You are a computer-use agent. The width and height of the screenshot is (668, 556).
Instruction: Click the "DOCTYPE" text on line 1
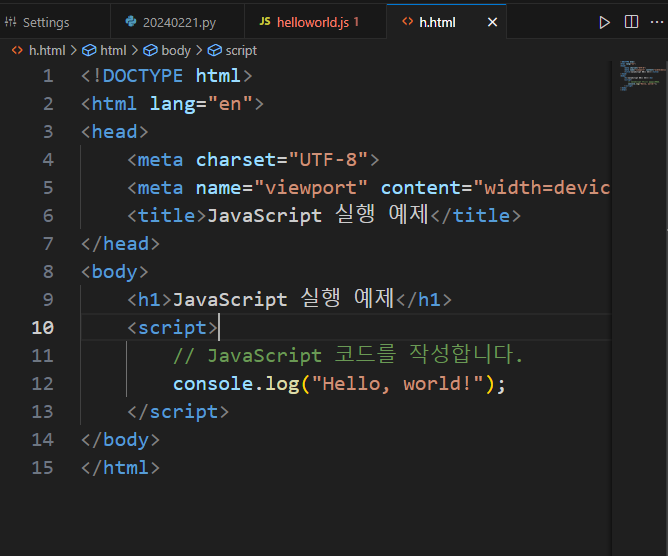pyautogui.click(x=143, y=76)
